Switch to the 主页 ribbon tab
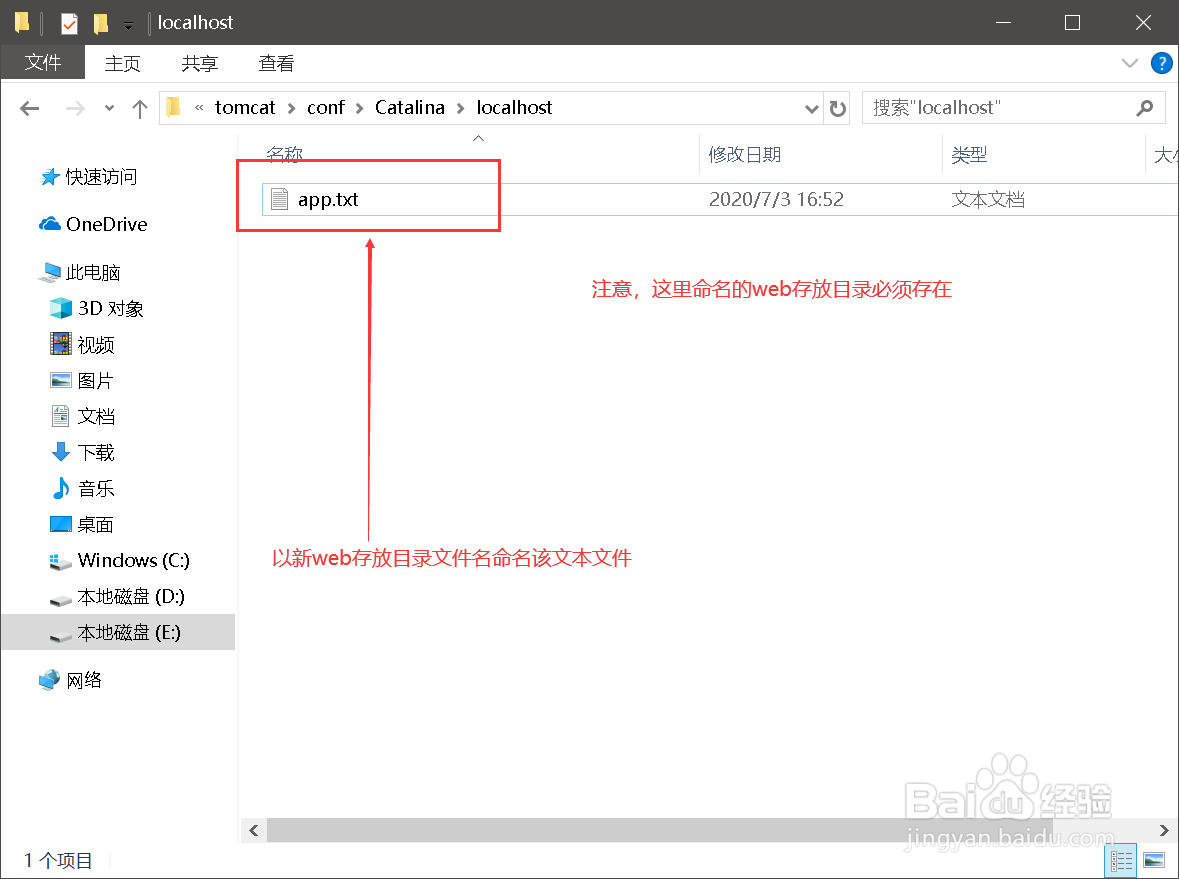Screen dimensions: 1179x879 tap(122, 64)
